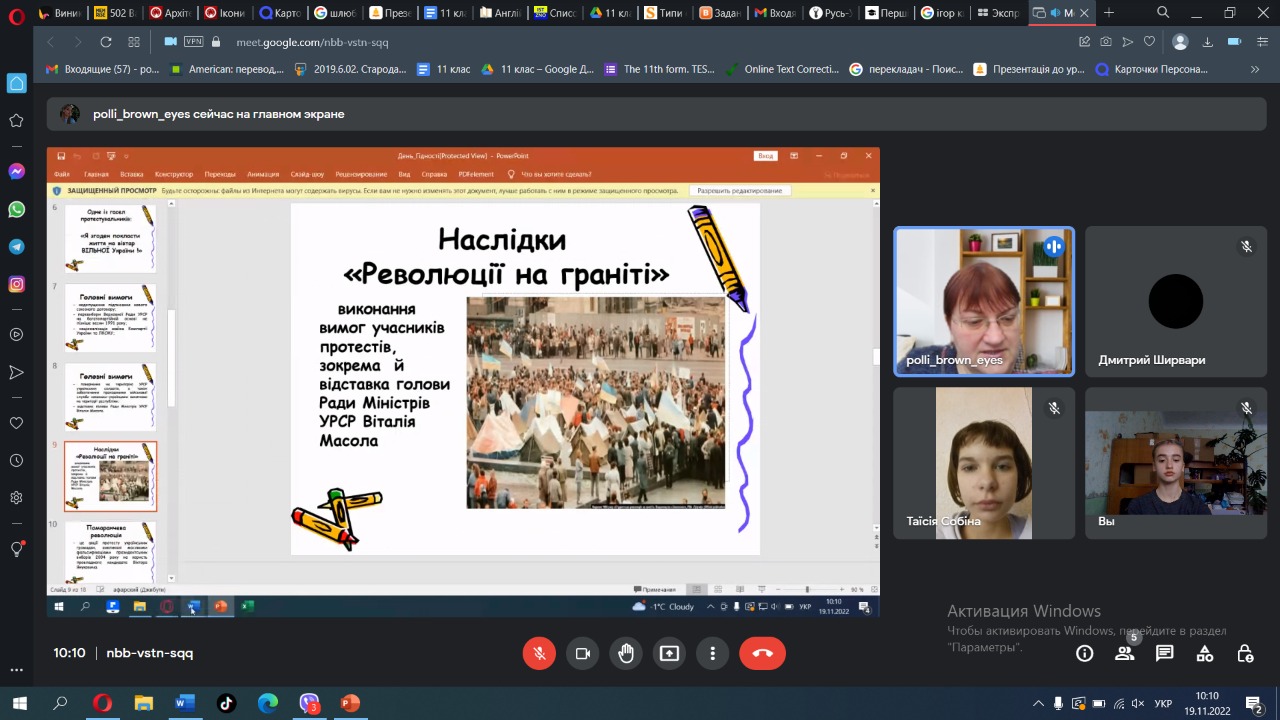Open the search-in-tabs magnifier

click(1163, 13)
